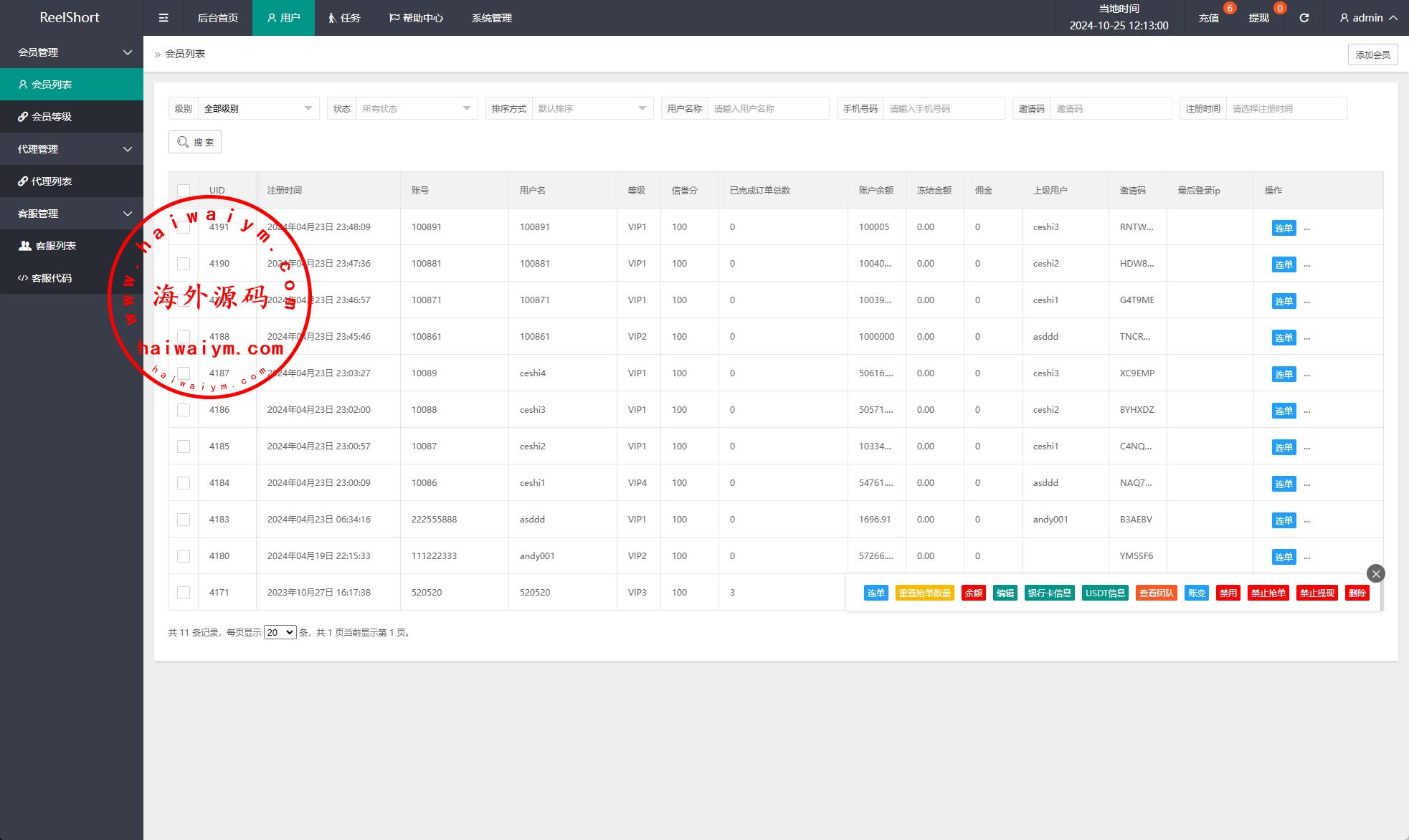
Task: Select checkbox for UID 4171 row
Action: click(x=184, y=593)
